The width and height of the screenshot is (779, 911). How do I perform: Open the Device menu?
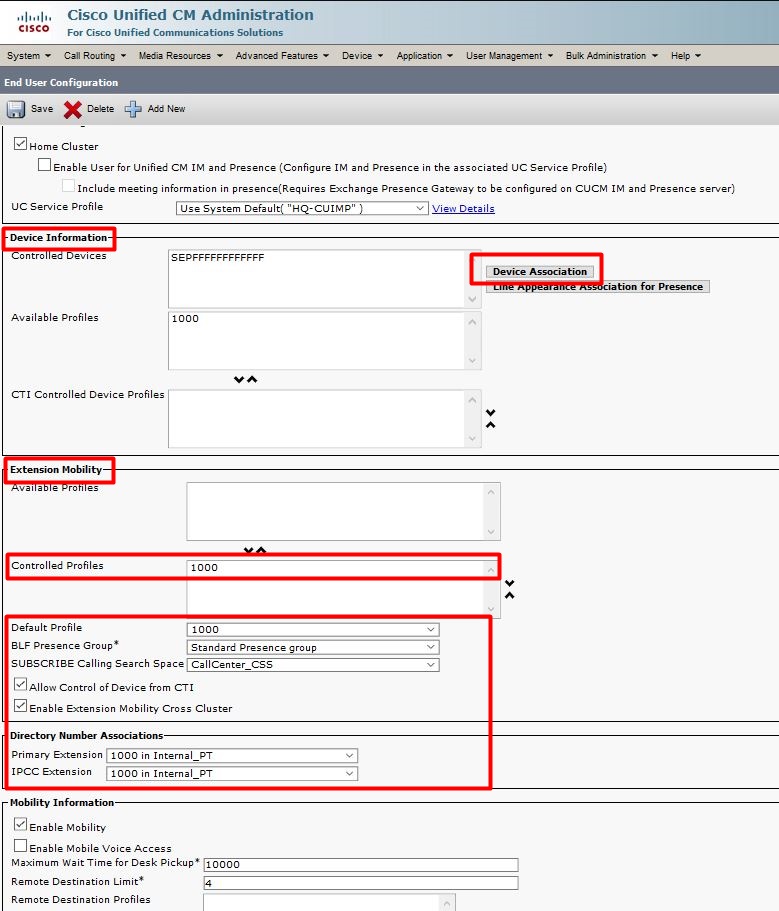click(362, 56)
